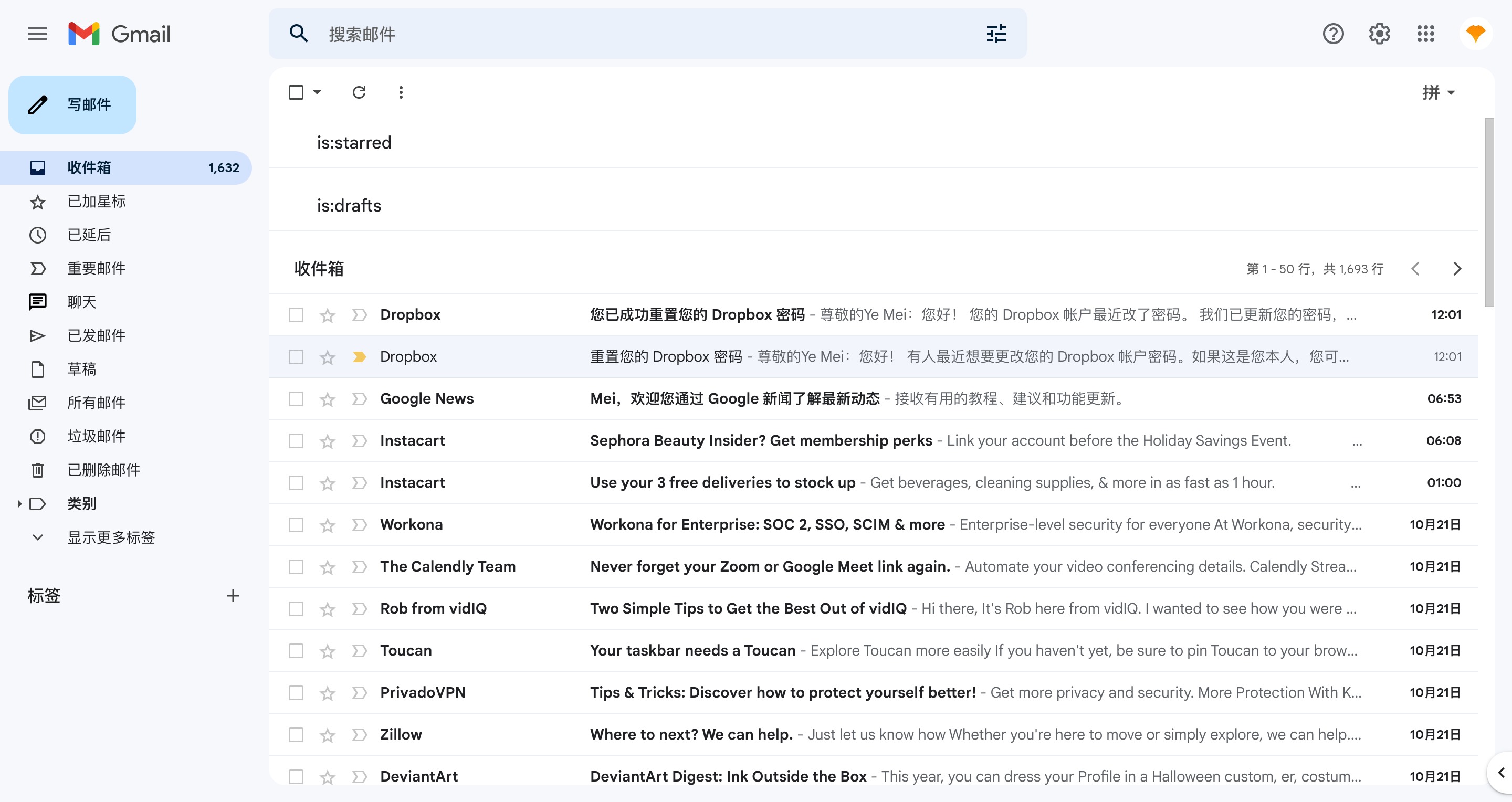Open the Google apps grid
Image resolution: width=1512 pixels, height=802 pixels.
coord(1426,34)
